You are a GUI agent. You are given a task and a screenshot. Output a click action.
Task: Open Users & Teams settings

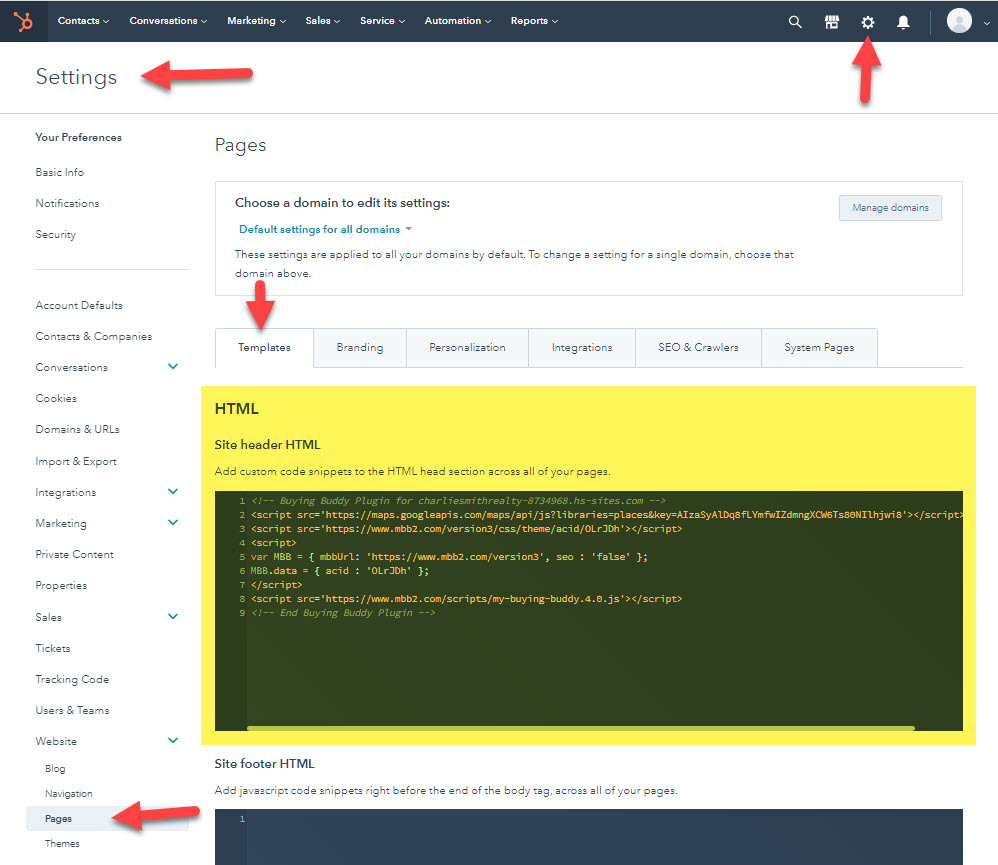(x=72, y=710)
